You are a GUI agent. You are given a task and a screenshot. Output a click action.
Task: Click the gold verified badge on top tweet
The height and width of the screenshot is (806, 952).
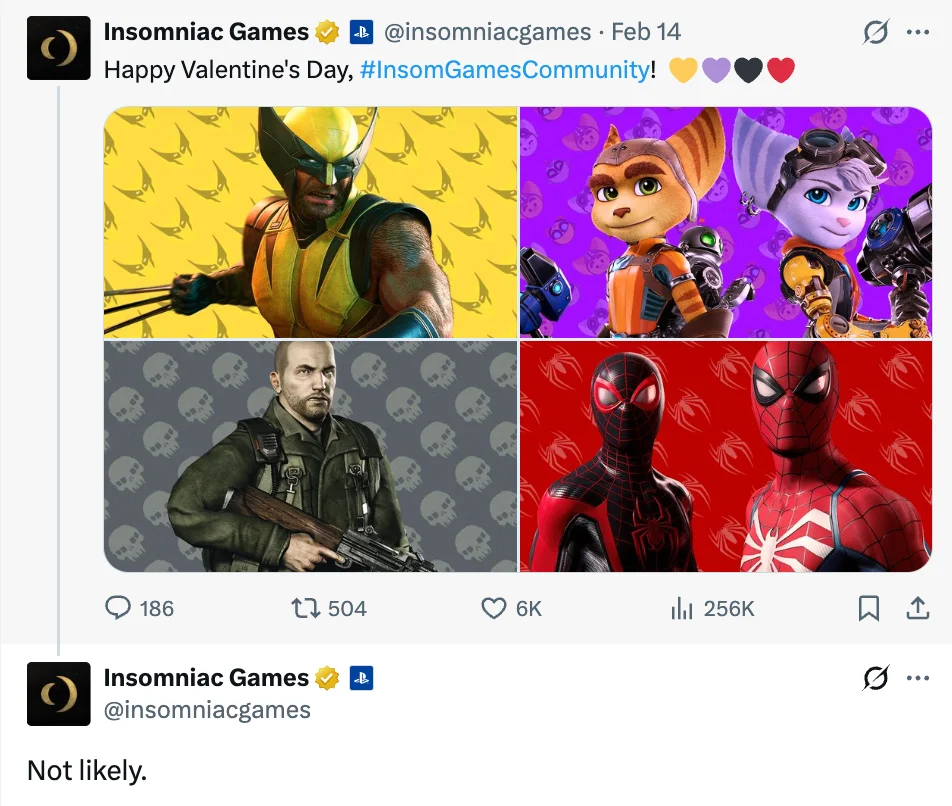[x=328, y=32]
